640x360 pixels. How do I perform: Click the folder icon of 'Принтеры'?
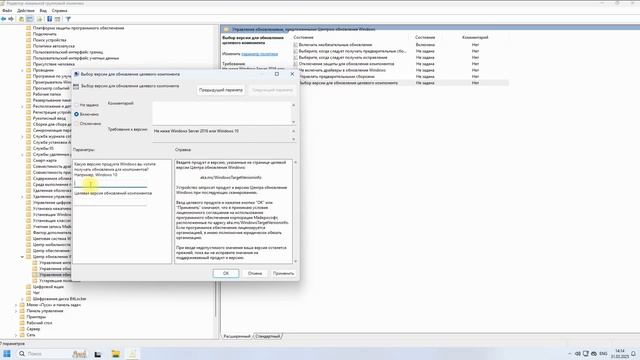[22, 317]
